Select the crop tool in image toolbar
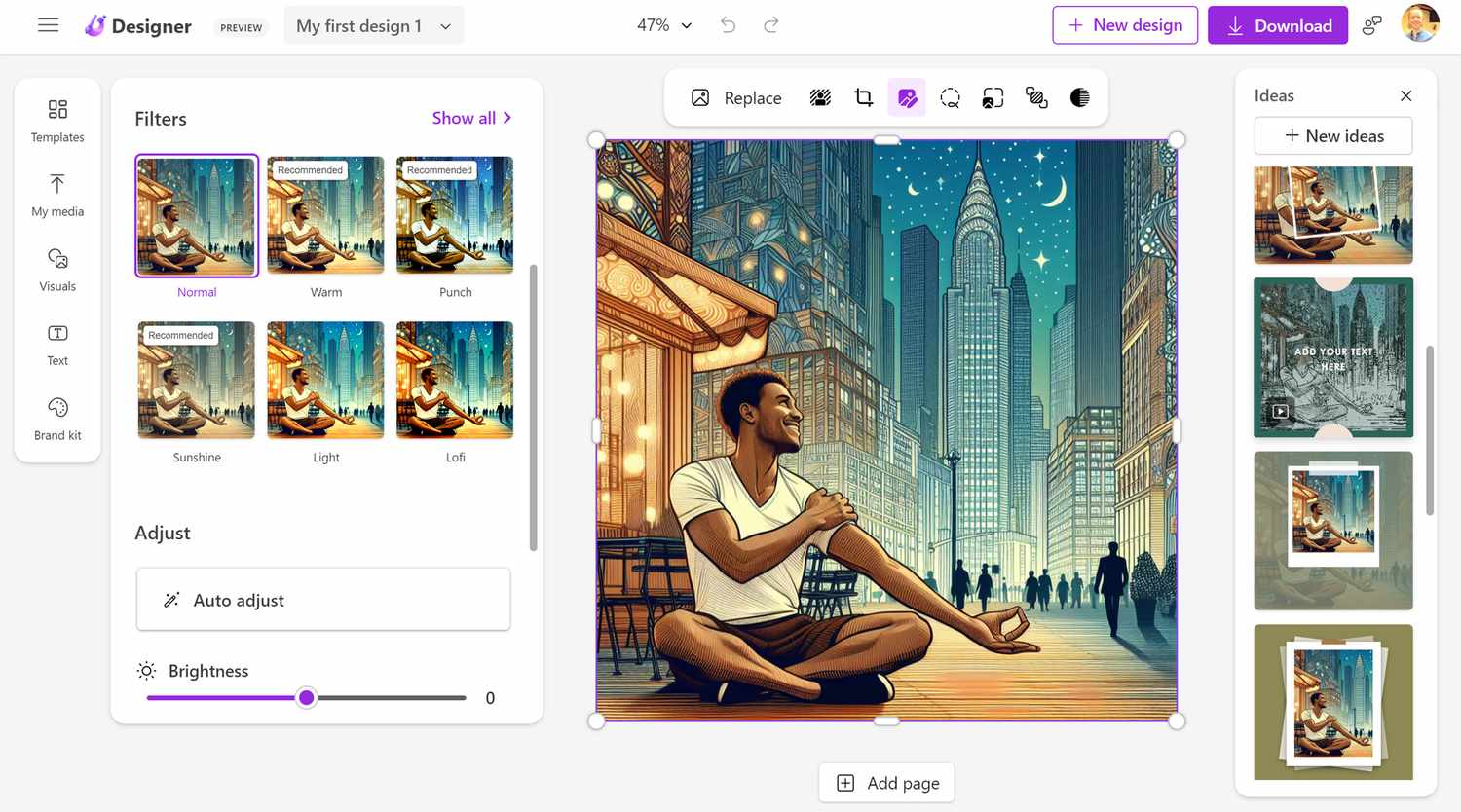Image resolution: width=1461 pixels, height=812 pixels. (863, 97)
